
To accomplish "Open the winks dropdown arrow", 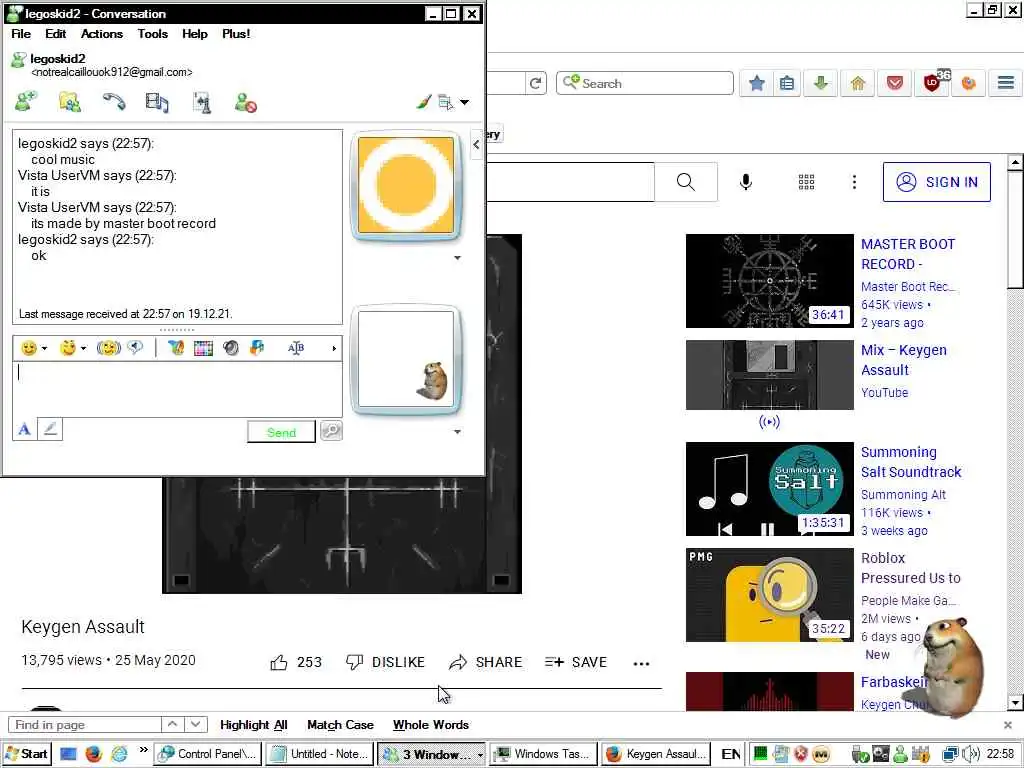I will (x=84, y=349).
